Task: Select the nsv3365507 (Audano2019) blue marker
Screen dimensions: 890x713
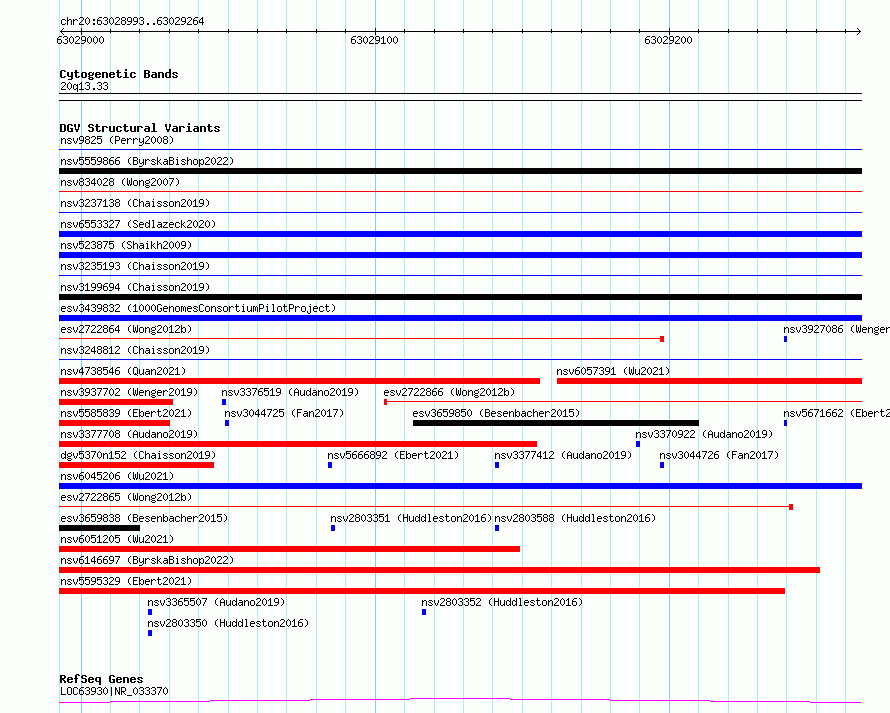Action: tap(150, 612)
